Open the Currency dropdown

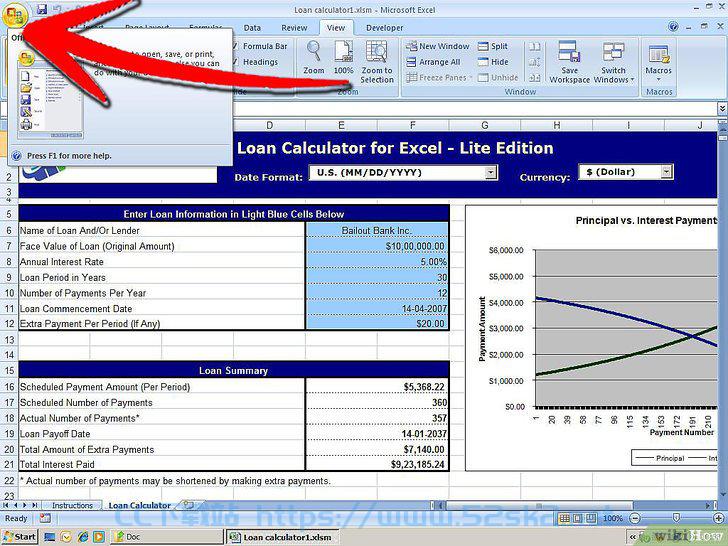tap(667, 172)
